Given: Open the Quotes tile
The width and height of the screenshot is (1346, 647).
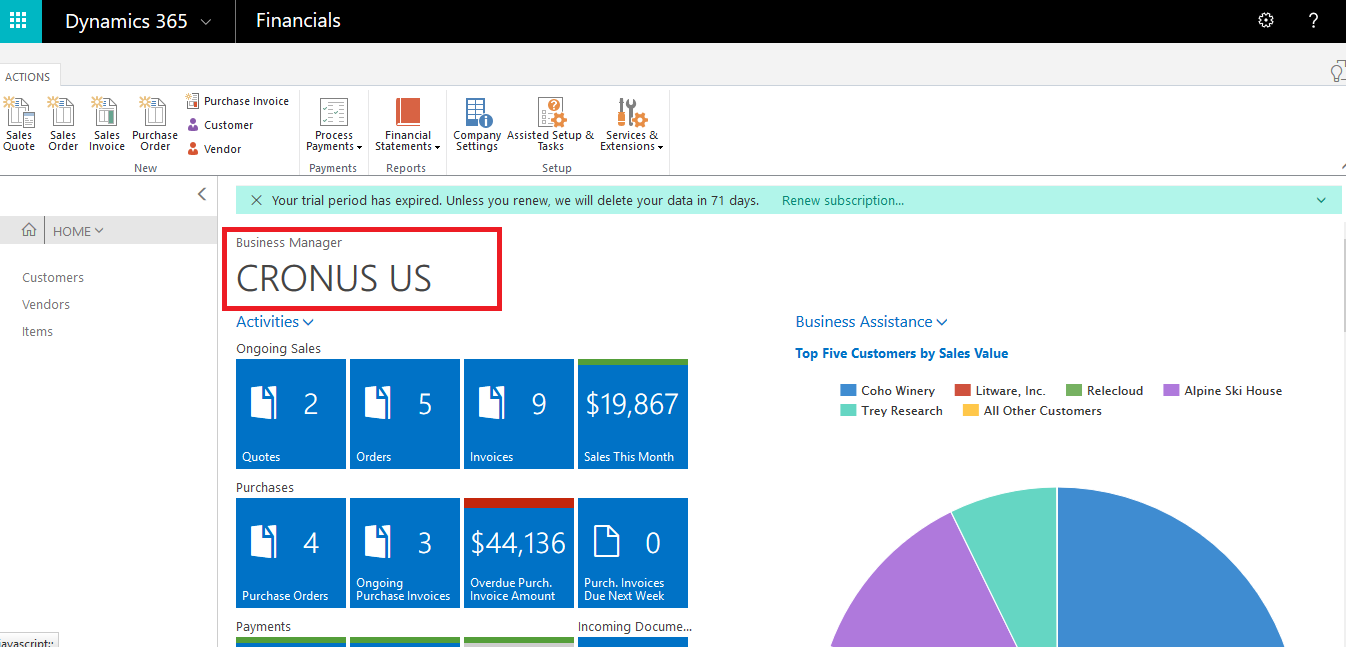Looking at the screenshot, I should click(291, 414).
